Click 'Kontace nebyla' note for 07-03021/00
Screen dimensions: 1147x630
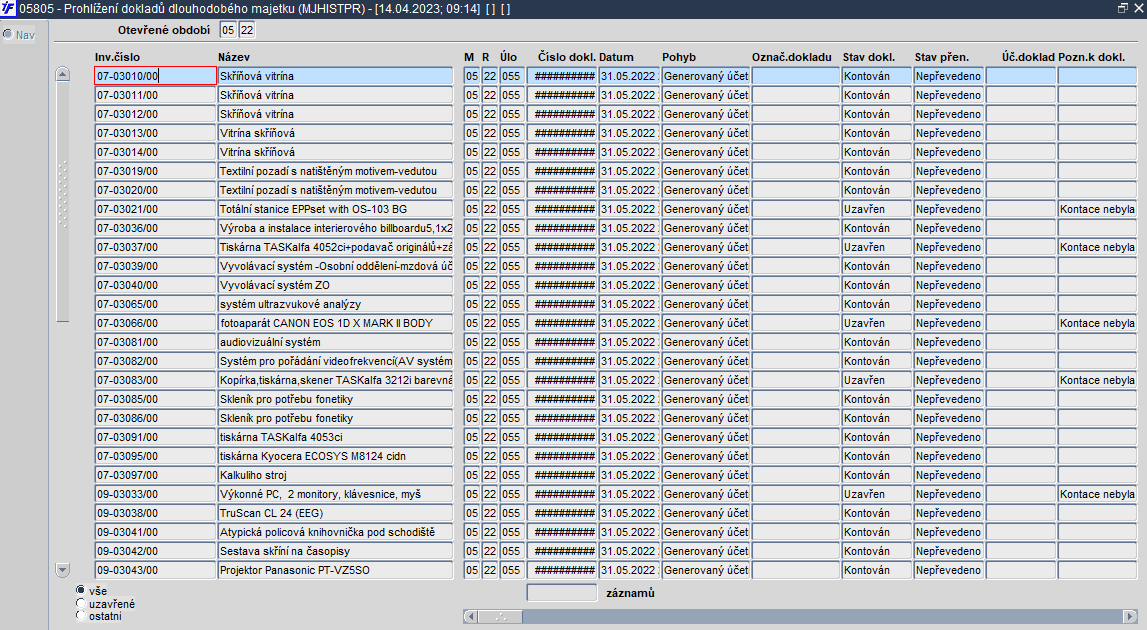[x=1097, y=209]
